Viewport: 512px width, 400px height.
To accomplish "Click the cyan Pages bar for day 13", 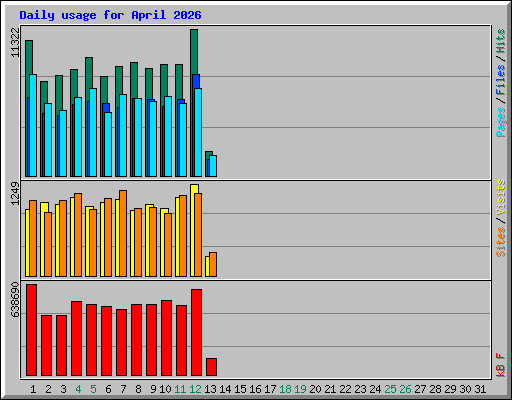I will pos(213,166).
